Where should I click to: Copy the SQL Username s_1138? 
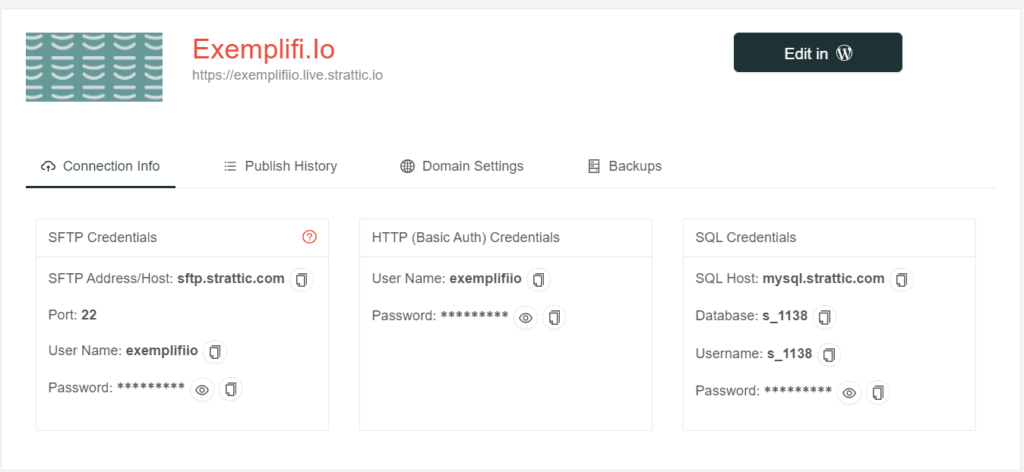[829, 354]
